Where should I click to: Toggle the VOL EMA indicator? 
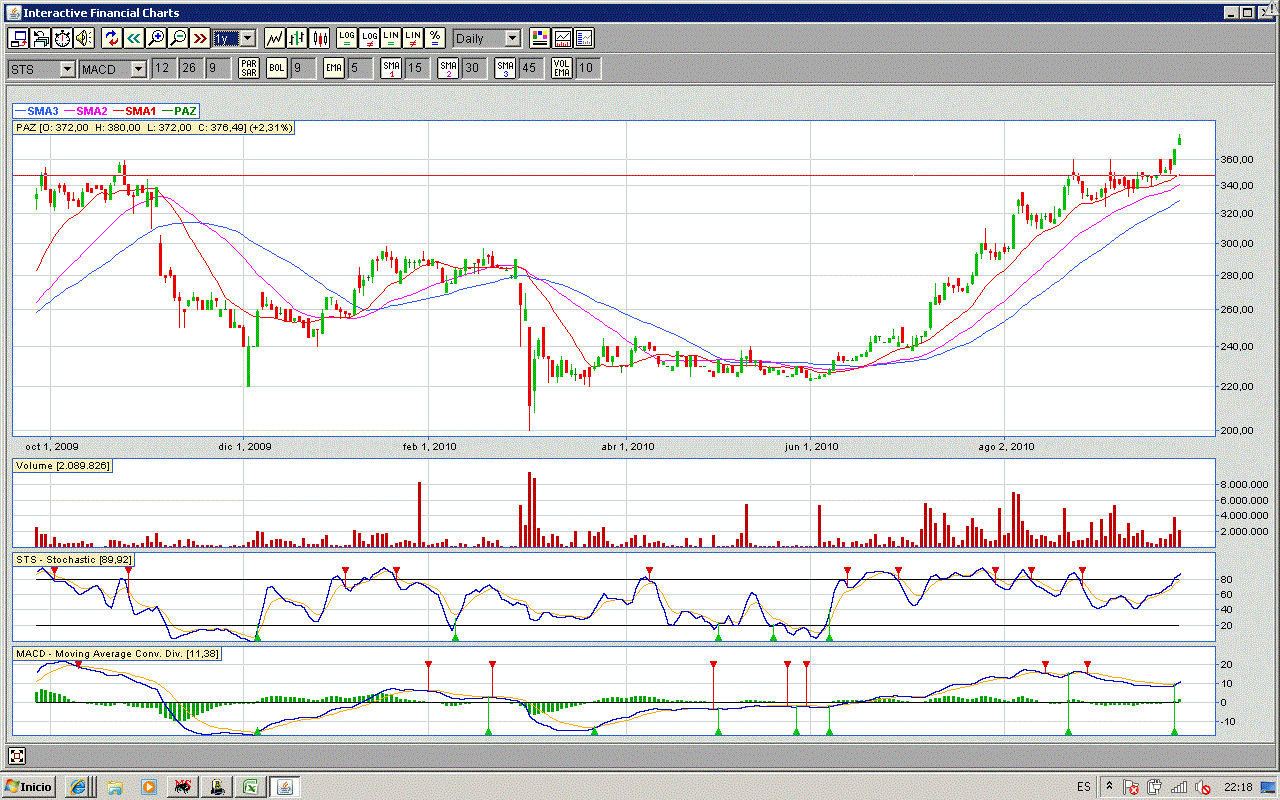click(x=563, y=68)
